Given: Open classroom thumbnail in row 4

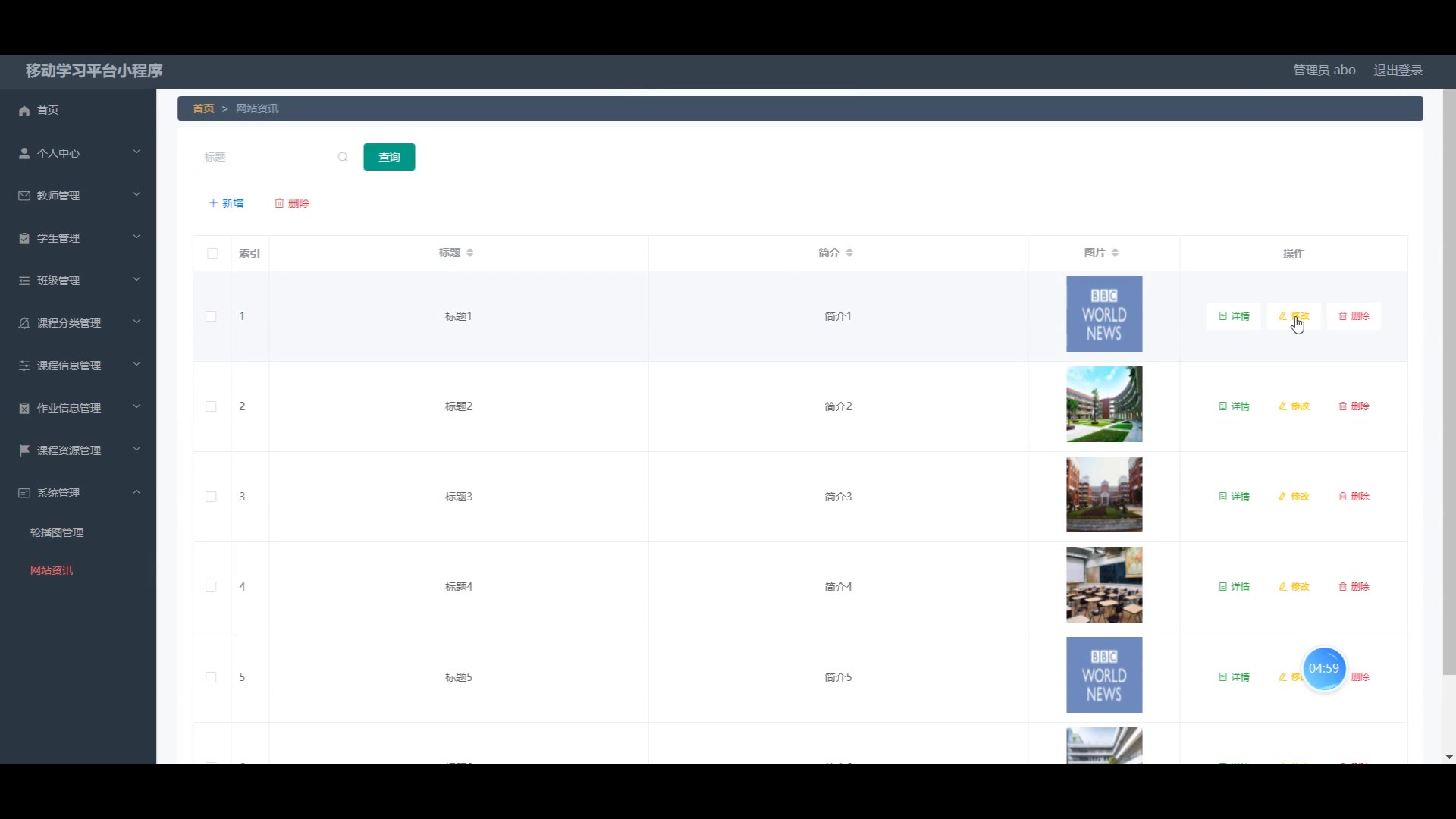Looking at the screenshot, I should 1104,585.
